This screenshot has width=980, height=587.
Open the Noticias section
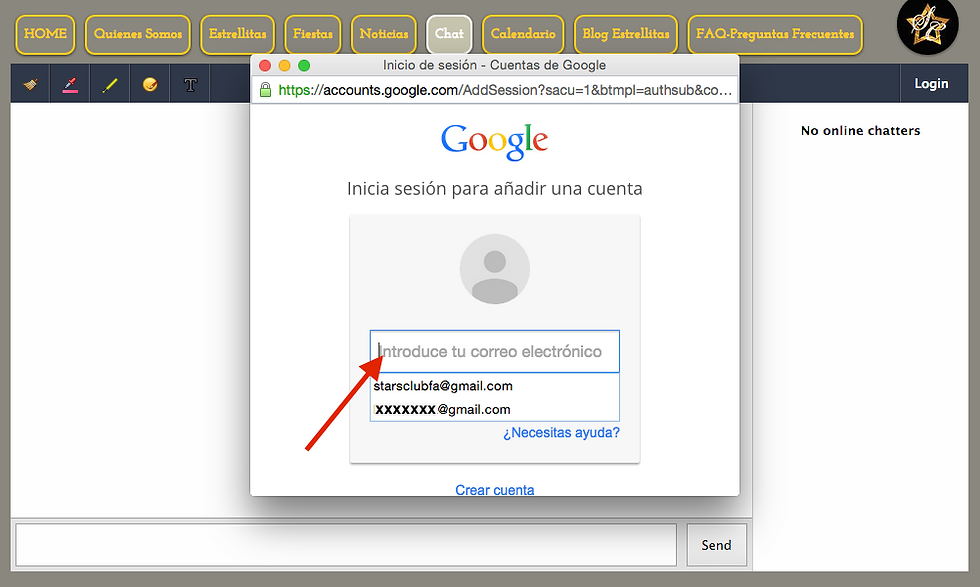(384, 34)
